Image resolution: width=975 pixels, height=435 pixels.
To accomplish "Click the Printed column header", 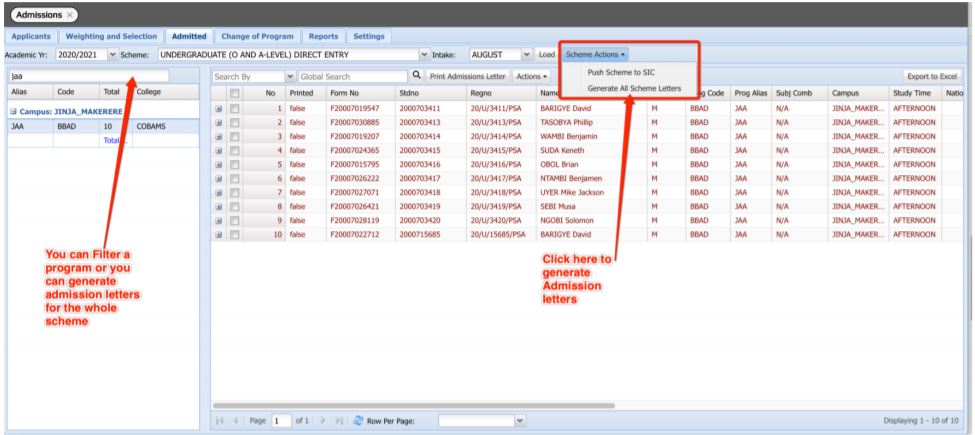I will [305, 93].
